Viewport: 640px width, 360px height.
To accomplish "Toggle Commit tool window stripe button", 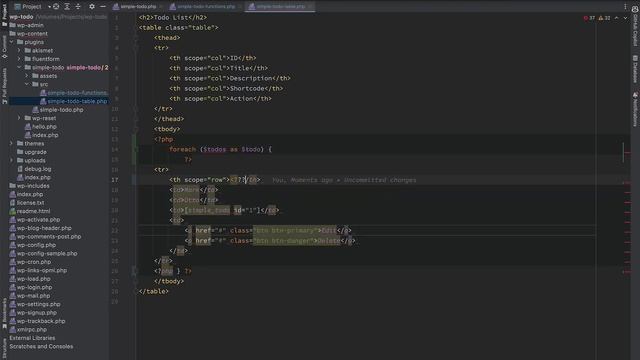I will pyautogui.click(x=4, y=46).
